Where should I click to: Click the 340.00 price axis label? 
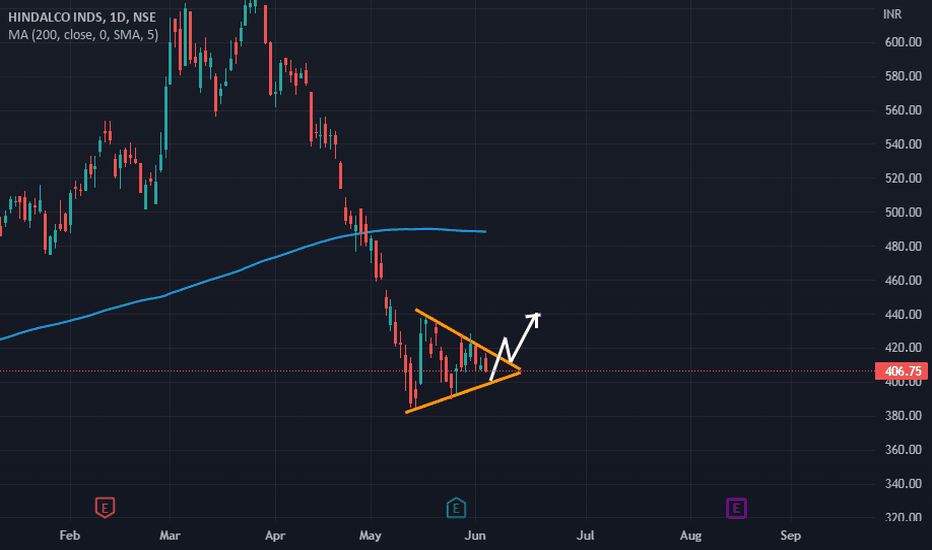pos(903,483)
